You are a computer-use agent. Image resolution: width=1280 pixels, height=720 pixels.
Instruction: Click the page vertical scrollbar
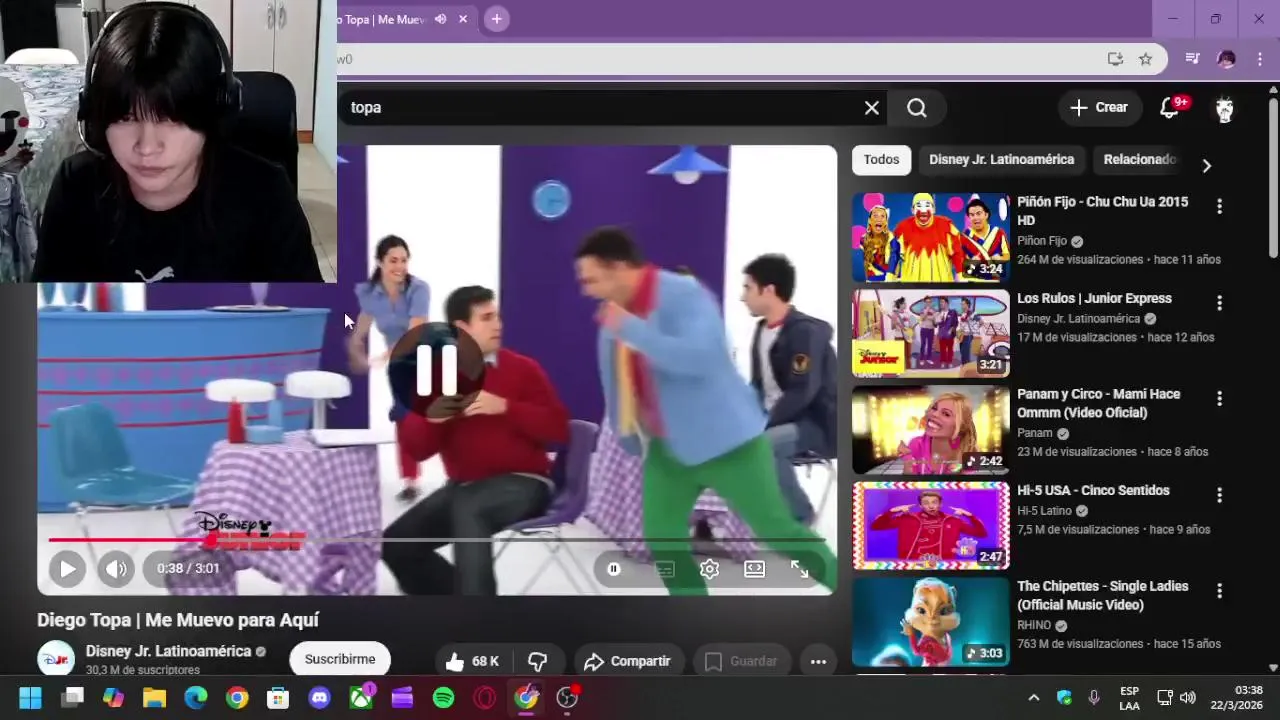click(x=1273, y=176)
